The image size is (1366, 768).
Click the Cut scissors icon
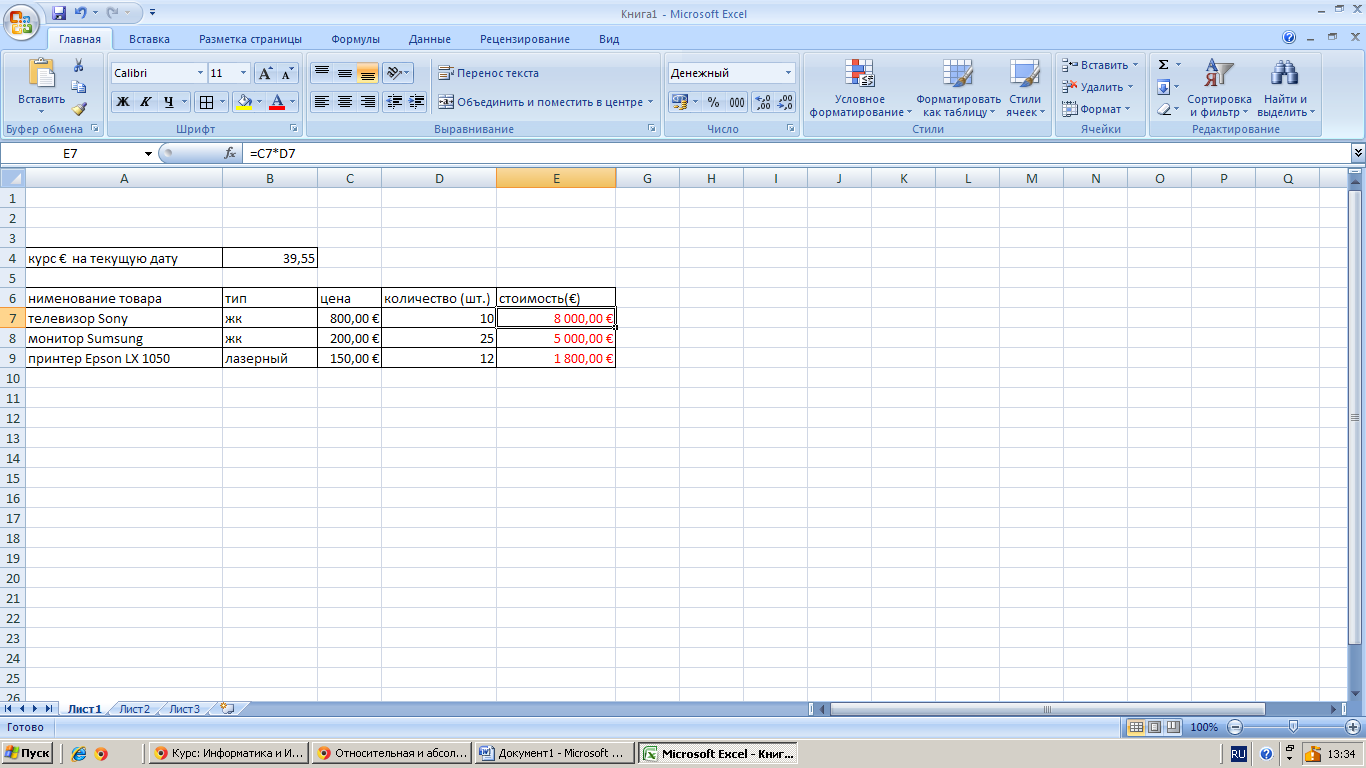pos(79,65)
